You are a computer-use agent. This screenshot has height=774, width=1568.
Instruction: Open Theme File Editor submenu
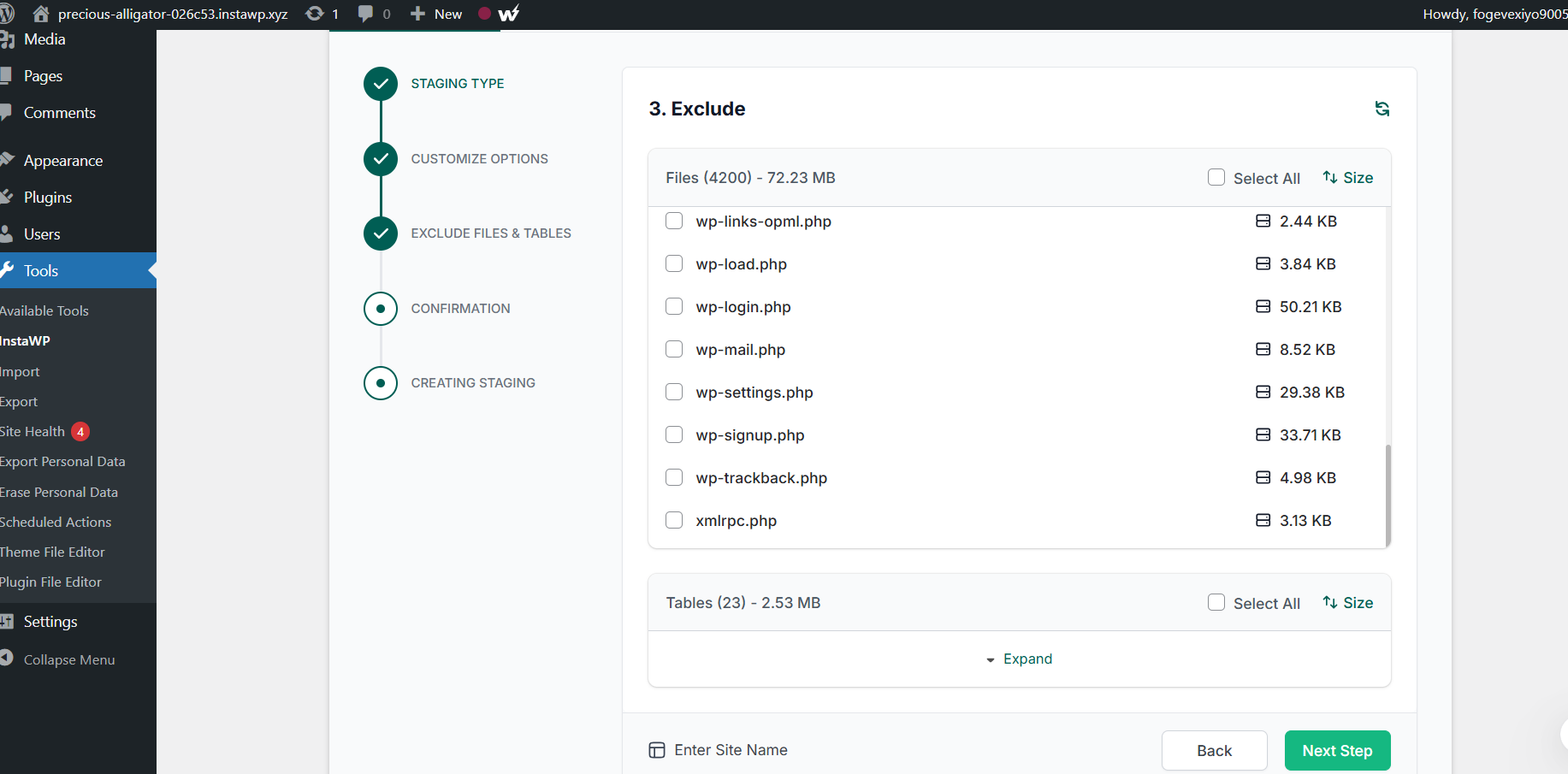click(52, 552)
